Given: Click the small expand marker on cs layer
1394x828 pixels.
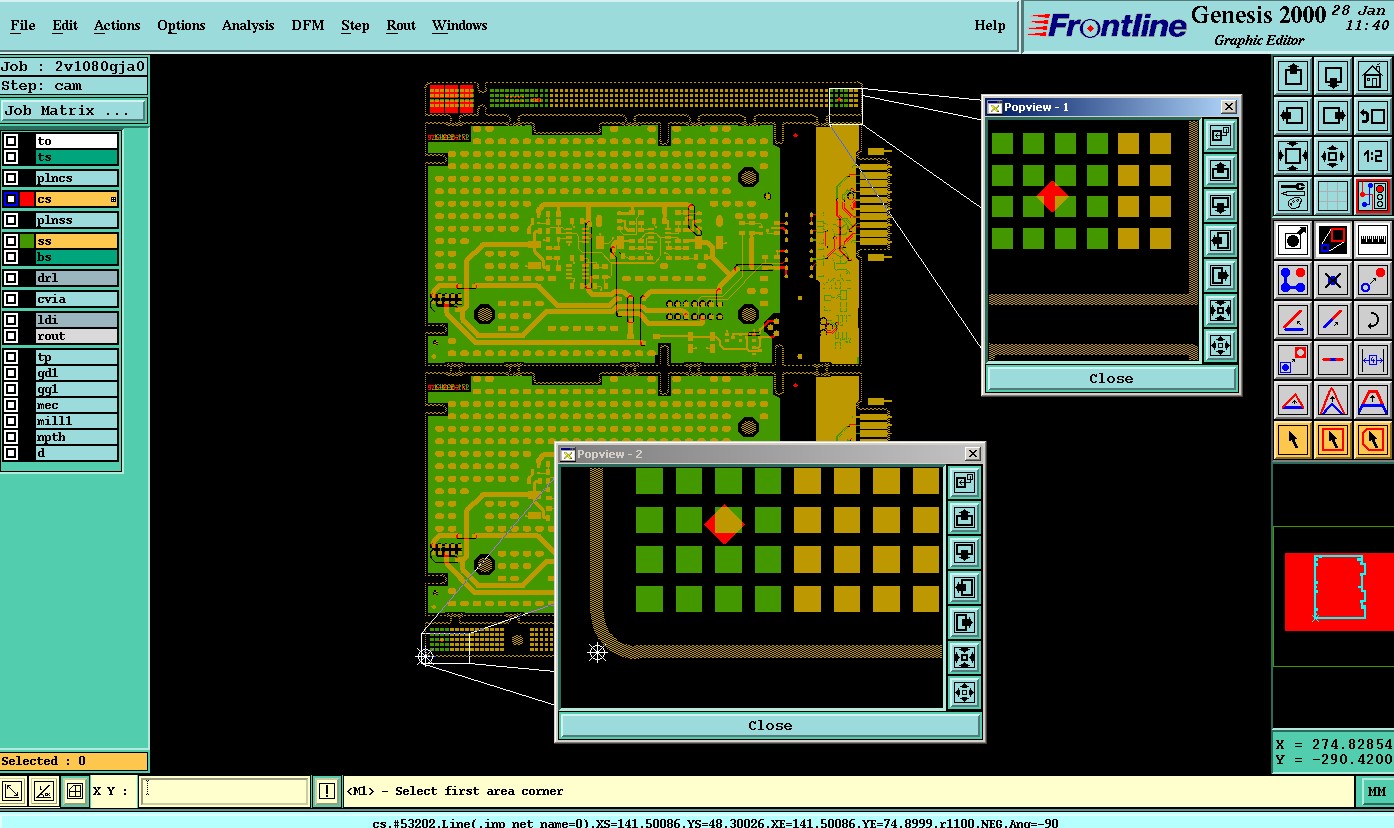Looking at the screenshot, I should click(113, 200).
